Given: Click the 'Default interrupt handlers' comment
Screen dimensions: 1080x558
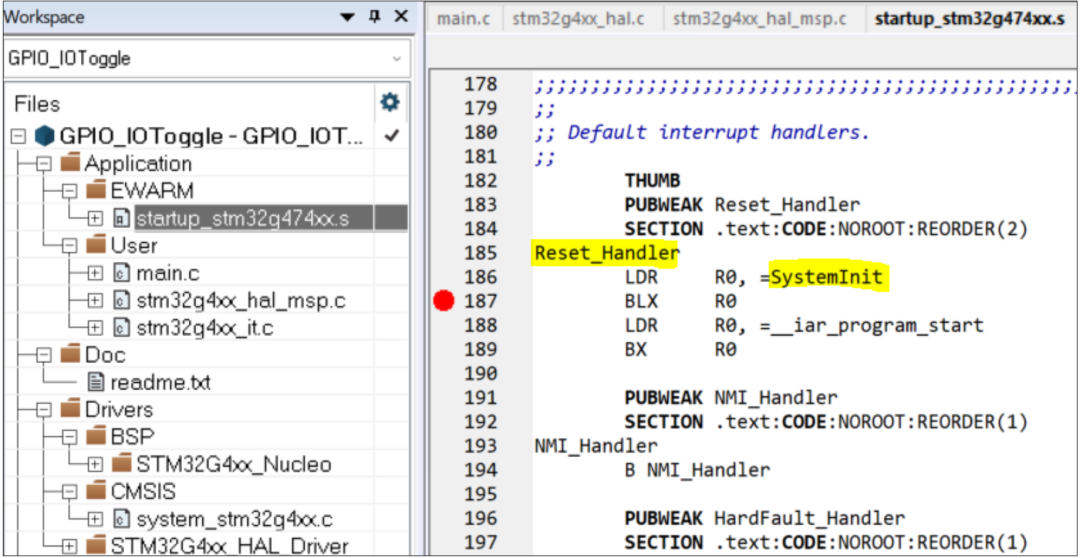Looking at the screenshot, I should tap(702, 132).
